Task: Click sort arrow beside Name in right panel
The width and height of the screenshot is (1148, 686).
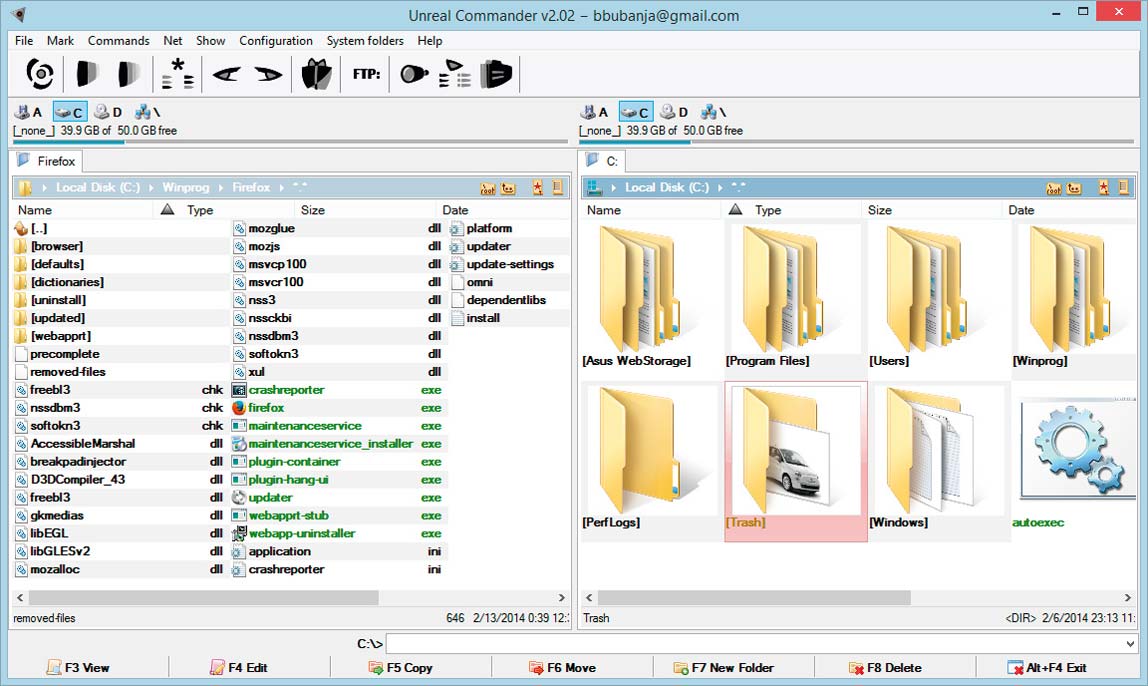Action: click(736, 210)
